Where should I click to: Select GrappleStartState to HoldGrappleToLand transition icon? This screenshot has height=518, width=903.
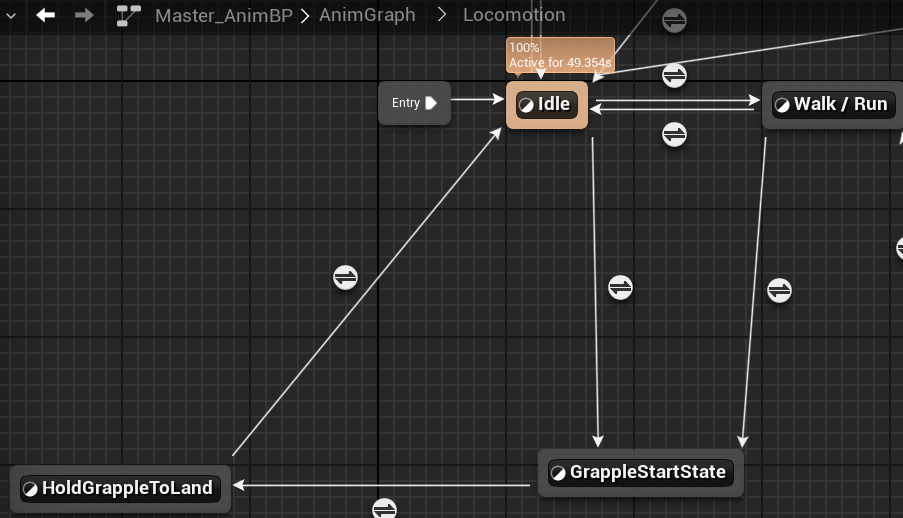[384, 509]
